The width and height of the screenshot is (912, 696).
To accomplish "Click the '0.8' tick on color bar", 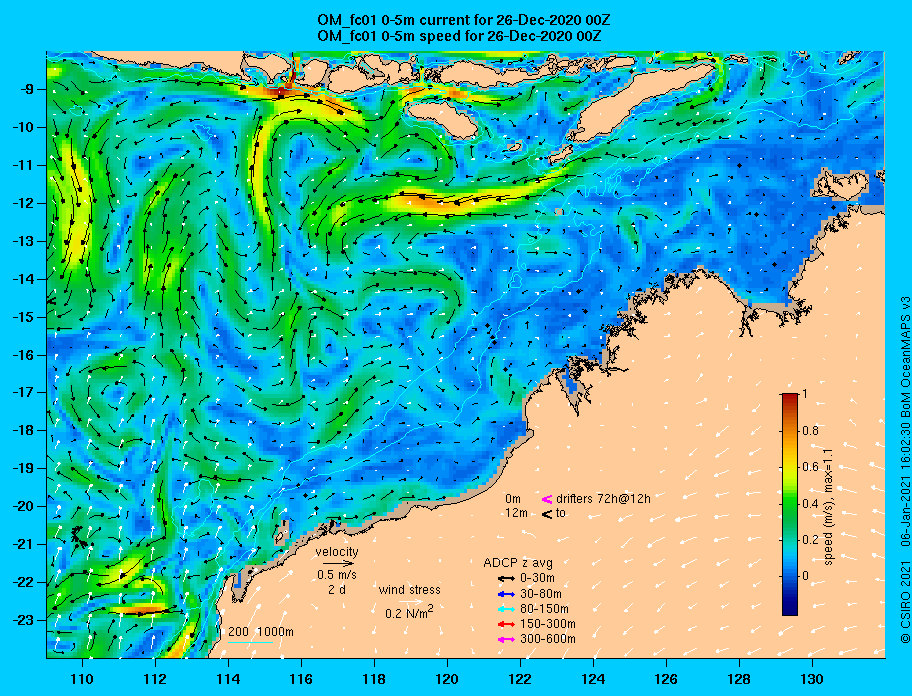I will [810, 431].
